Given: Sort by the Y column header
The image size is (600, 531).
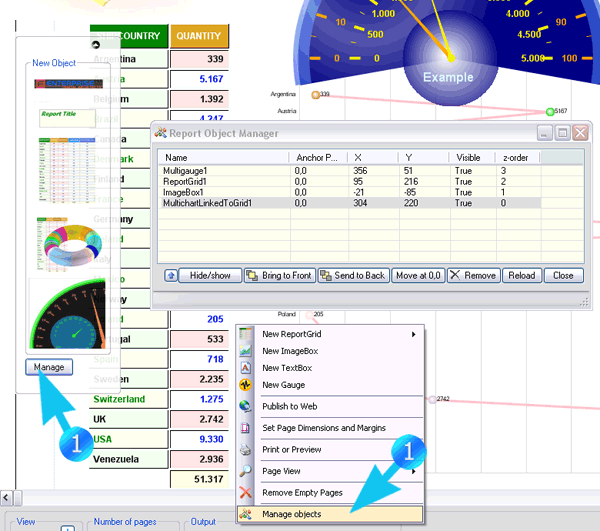Looking at the screenshot, I should [x=424, y=158].
